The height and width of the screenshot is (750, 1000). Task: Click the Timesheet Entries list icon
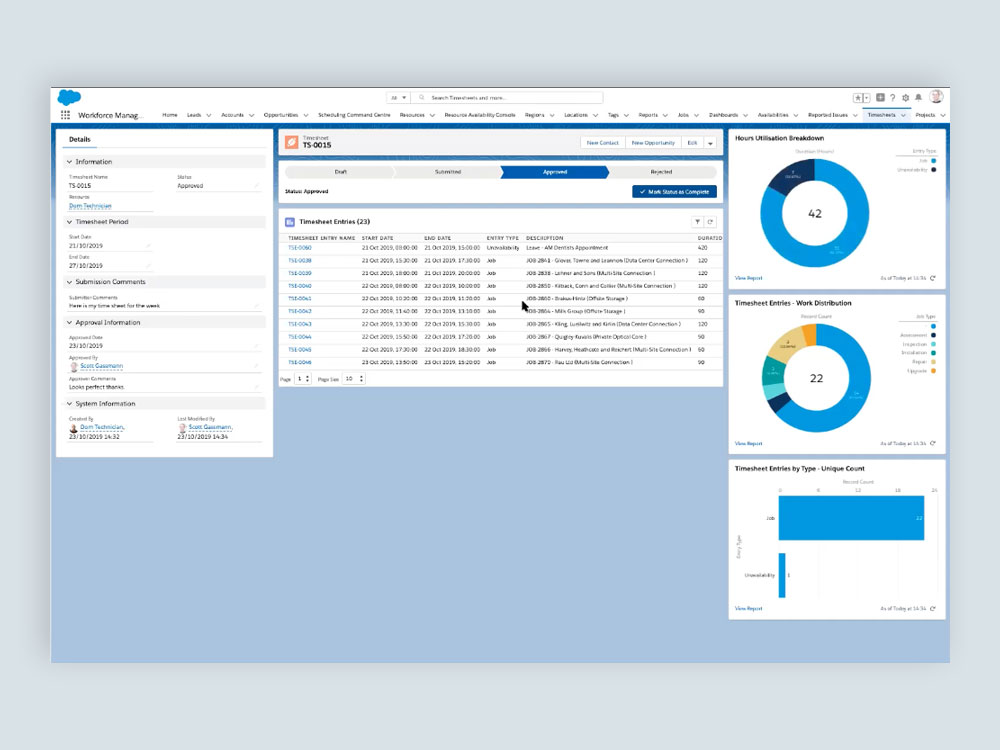289,221
